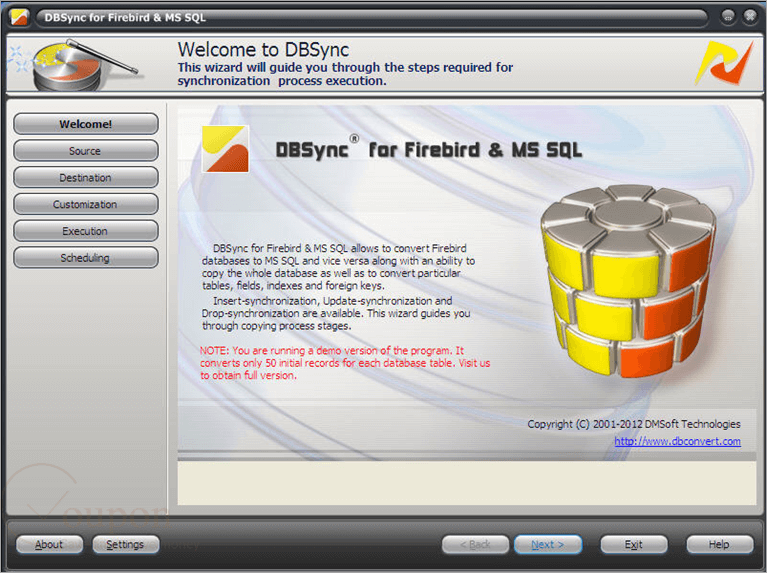The height and width of the screenshot is (573, 767).
Task: Click the yellow and orange database barrel graphic
Action: pyautogui.click(x=628, y=280)
